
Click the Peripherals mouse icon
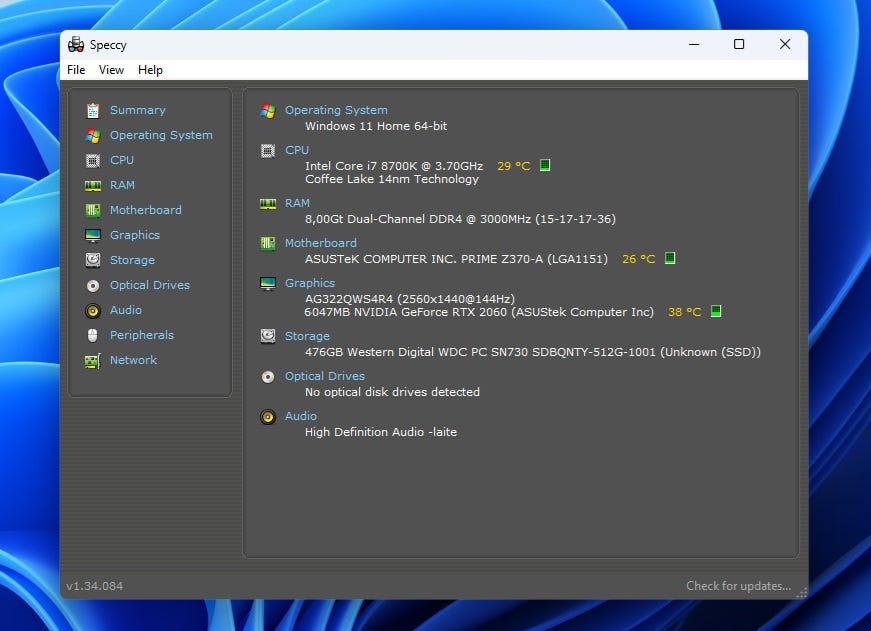point(93,335)
